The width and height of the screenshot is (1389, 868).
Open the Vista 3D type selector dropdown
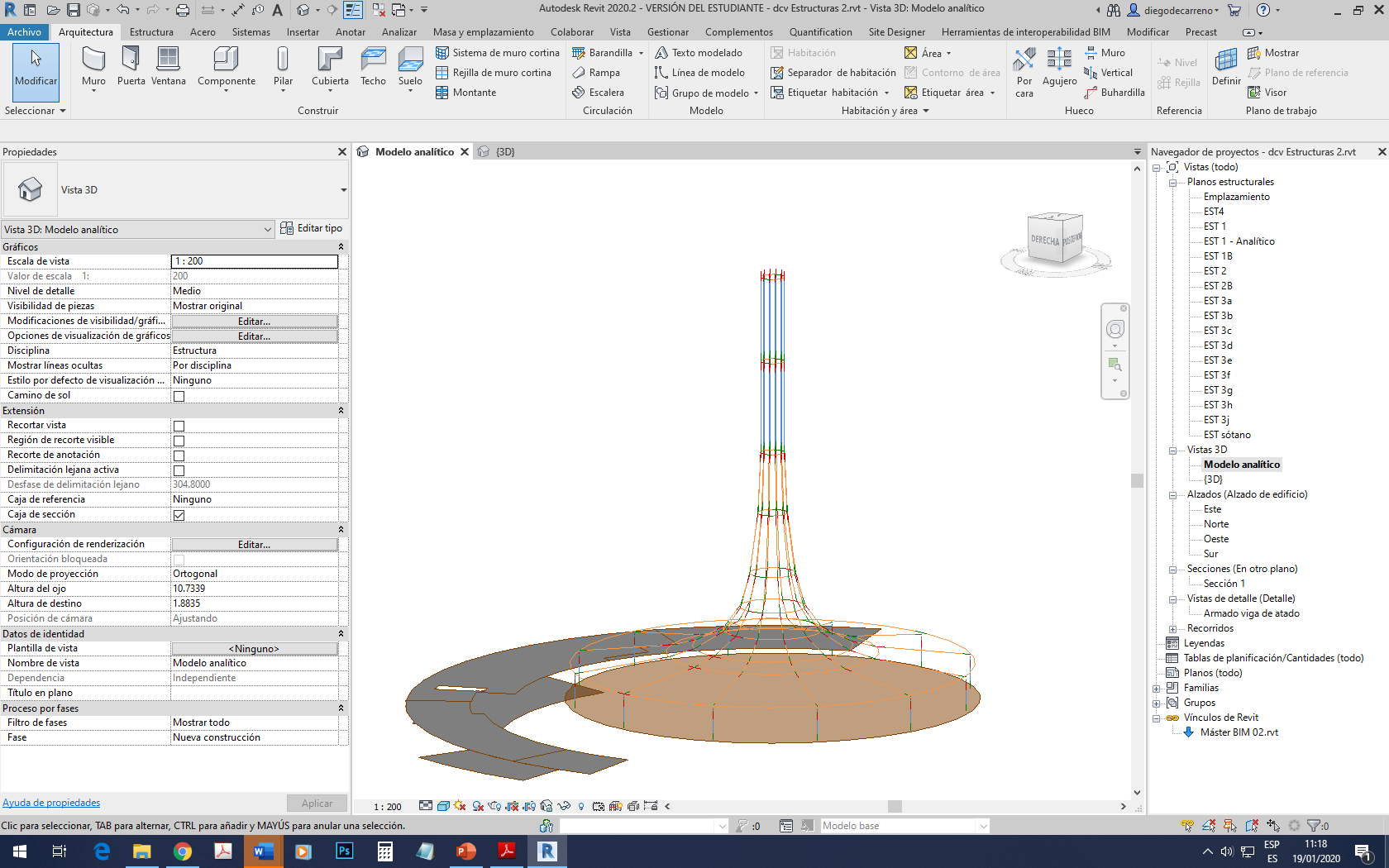coord(343,190)
